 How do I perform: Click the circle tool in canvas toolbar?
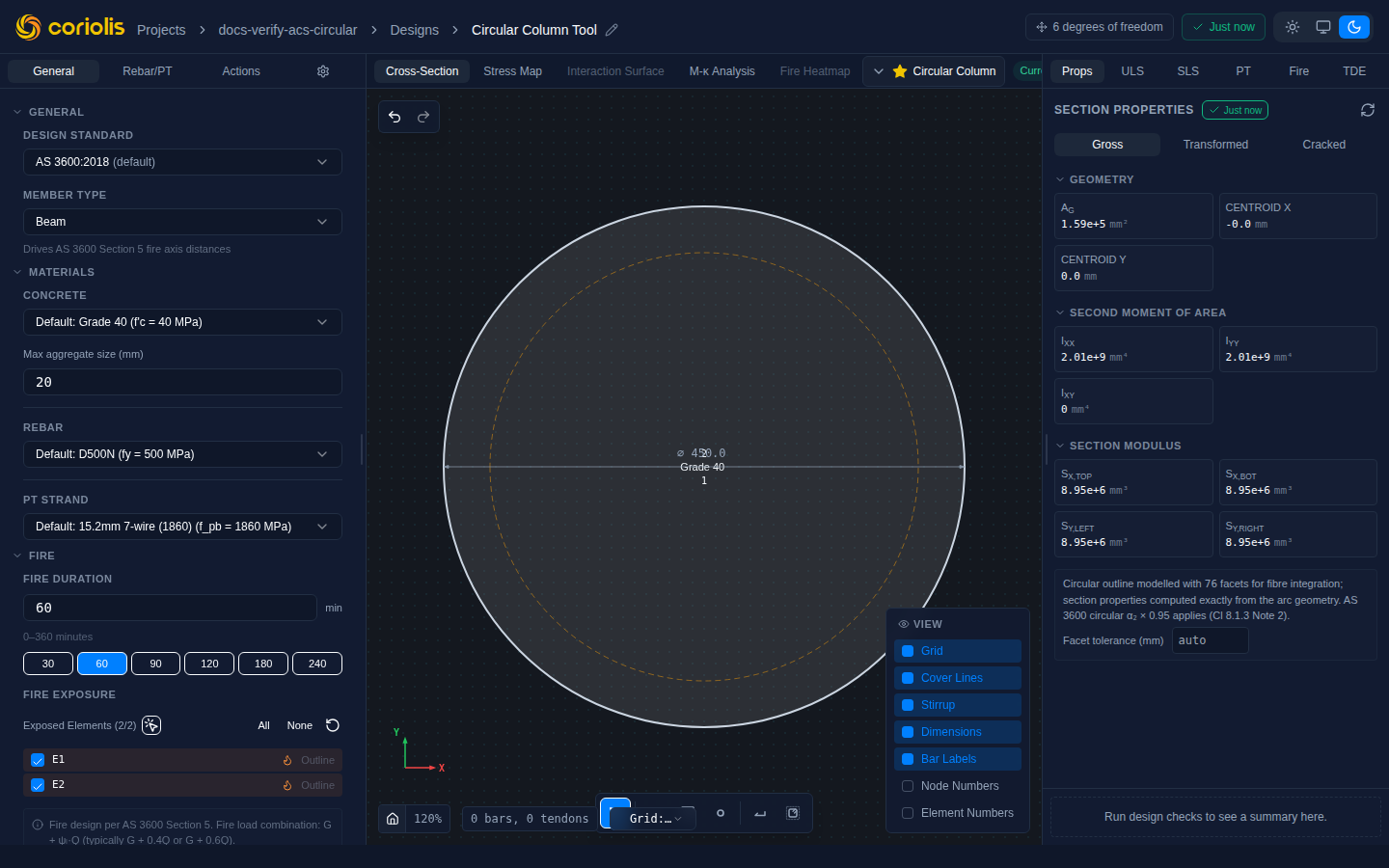click(x=720, y=813)
